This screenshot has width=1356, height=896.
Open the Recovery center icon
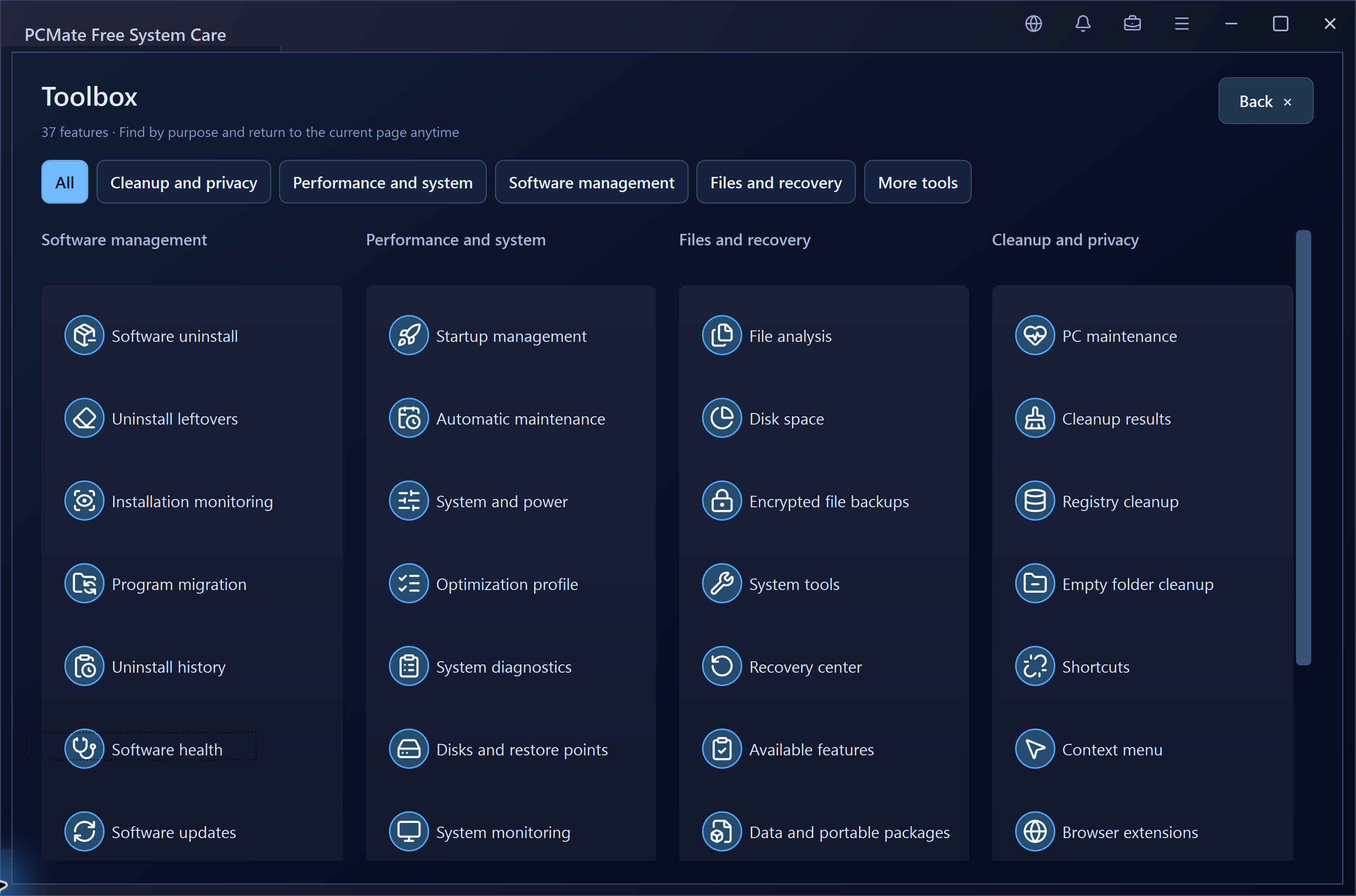pos(722,666)
